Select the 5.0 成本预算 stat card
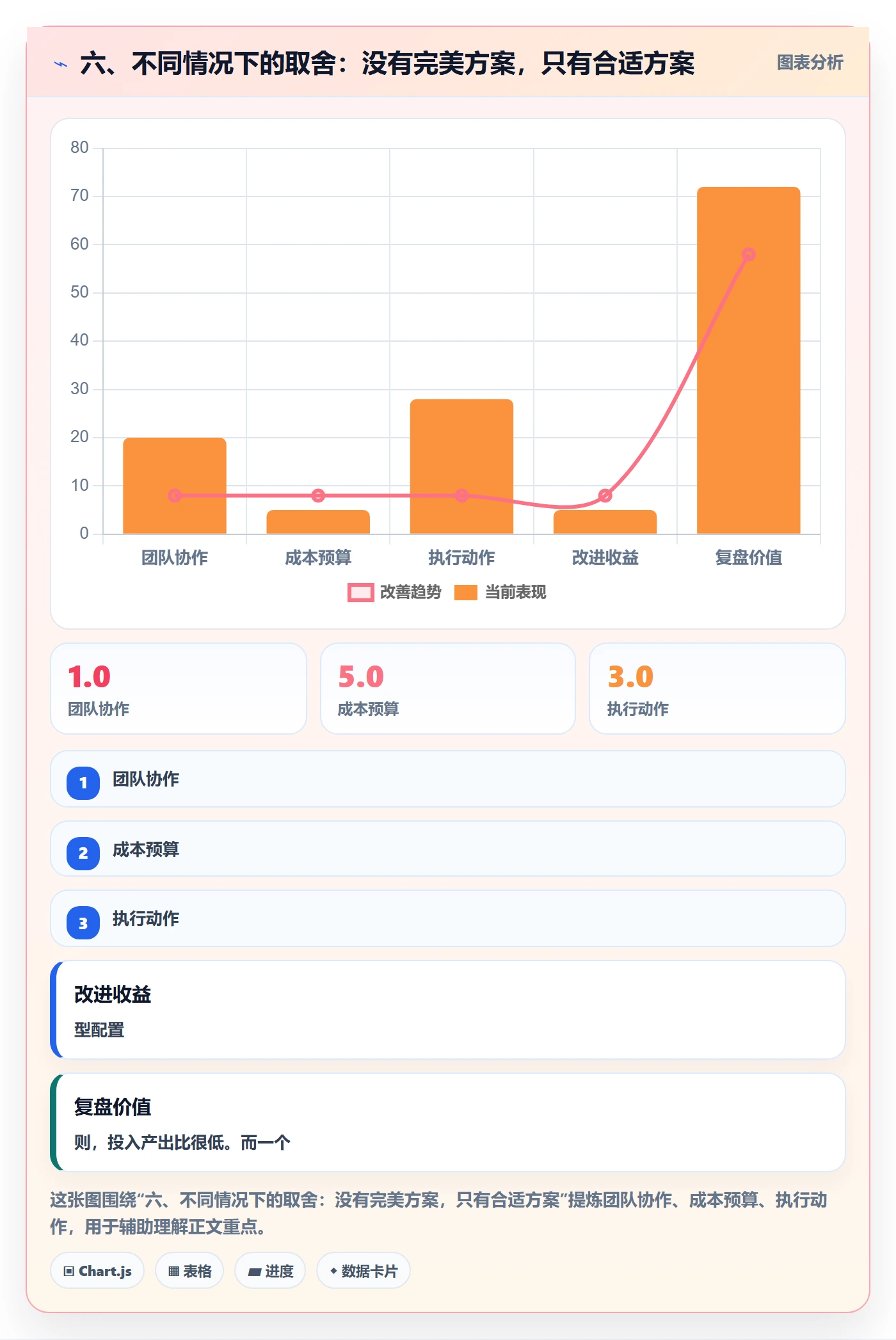This screenshot has width=896, height=1340. (448, 689)
